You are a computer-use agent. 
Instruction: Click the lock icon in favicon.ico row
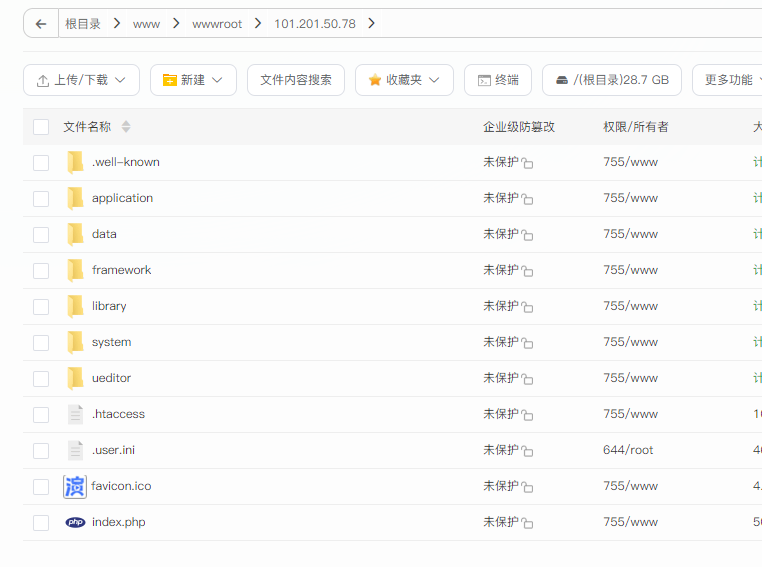[527, 487]
